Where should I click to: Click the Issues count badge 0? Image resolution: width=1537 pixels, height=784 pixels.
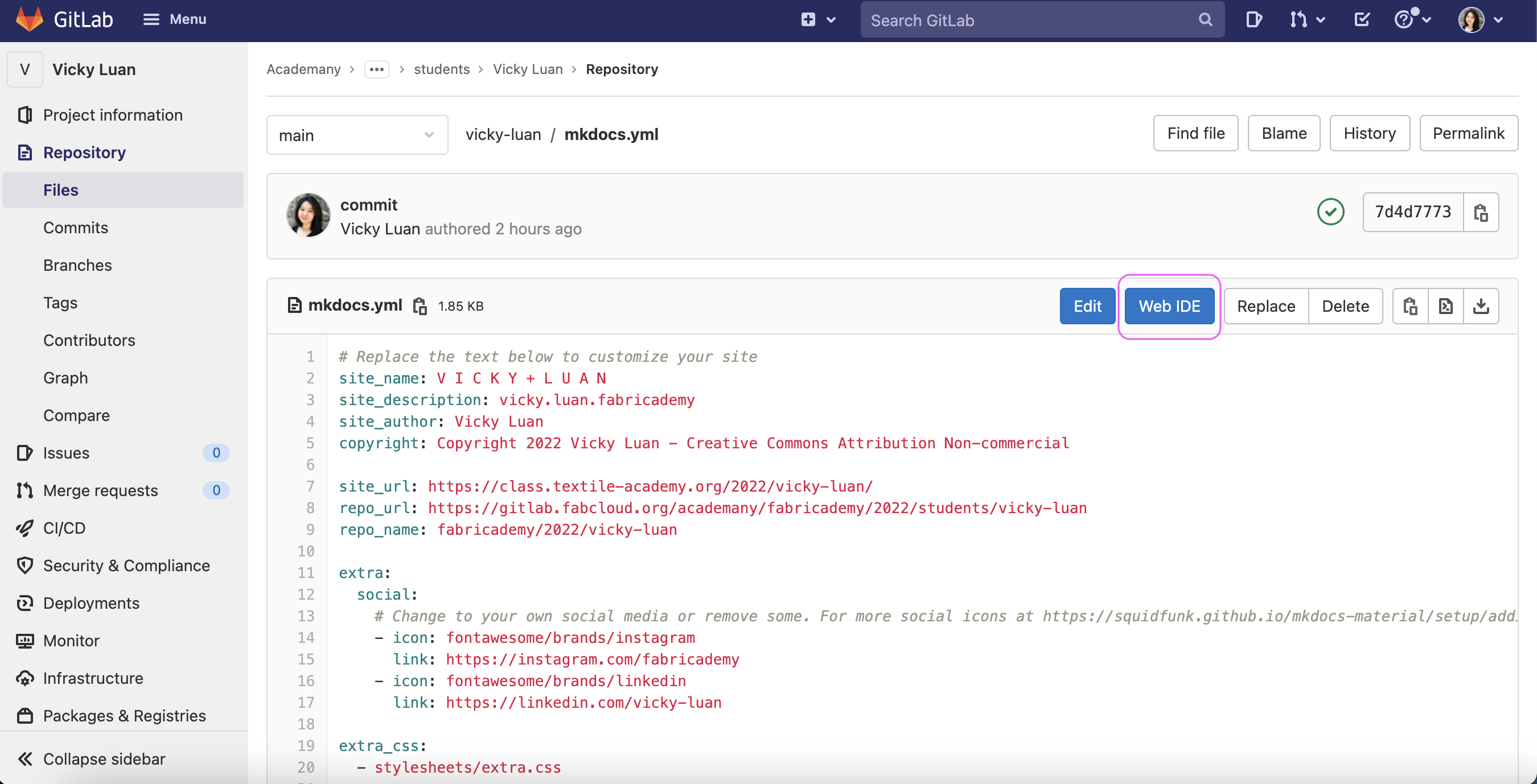216,452
